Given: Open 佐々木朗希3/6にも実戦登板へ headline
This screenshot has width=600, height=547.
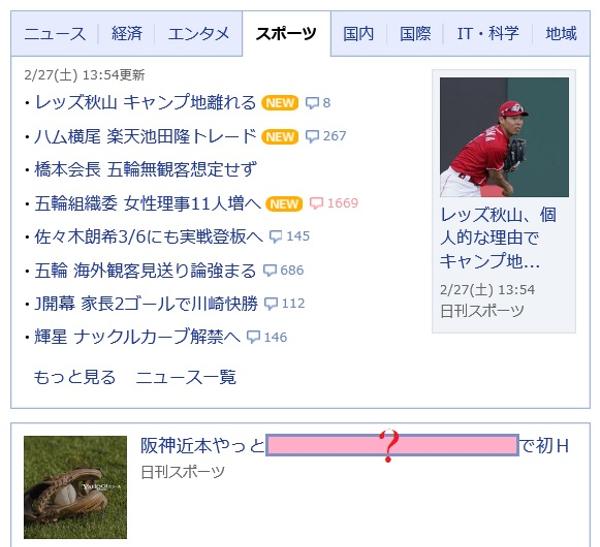Looking at the screenshot, I should (148, 237).
